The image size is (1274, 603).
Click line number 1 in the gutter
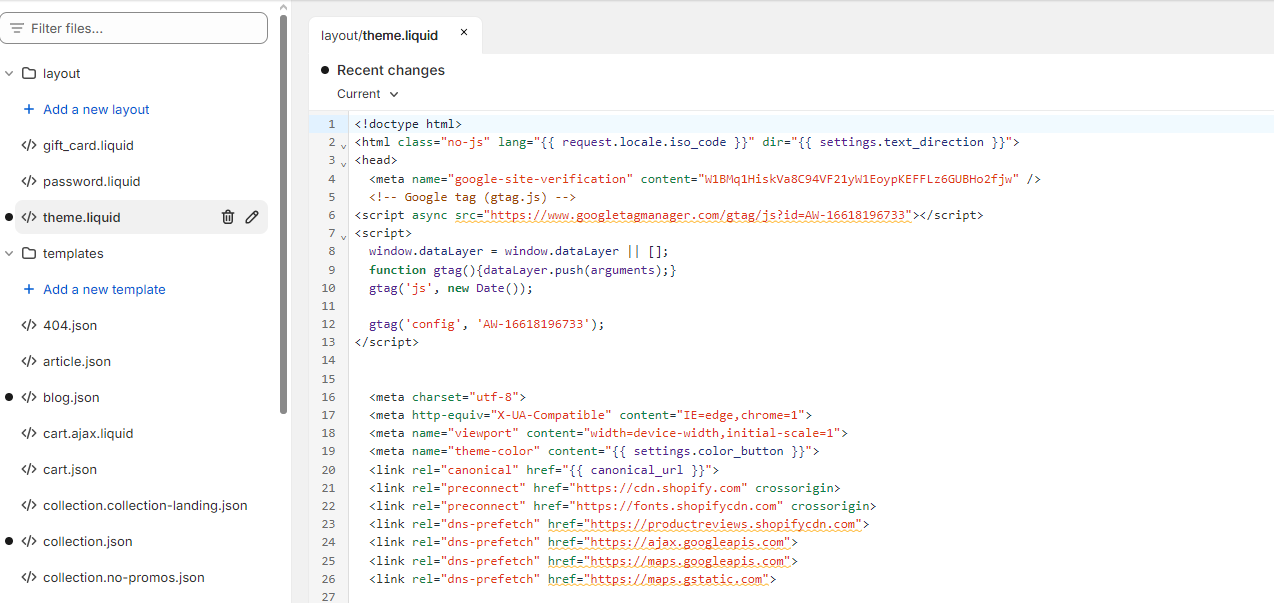coord(331,124)
